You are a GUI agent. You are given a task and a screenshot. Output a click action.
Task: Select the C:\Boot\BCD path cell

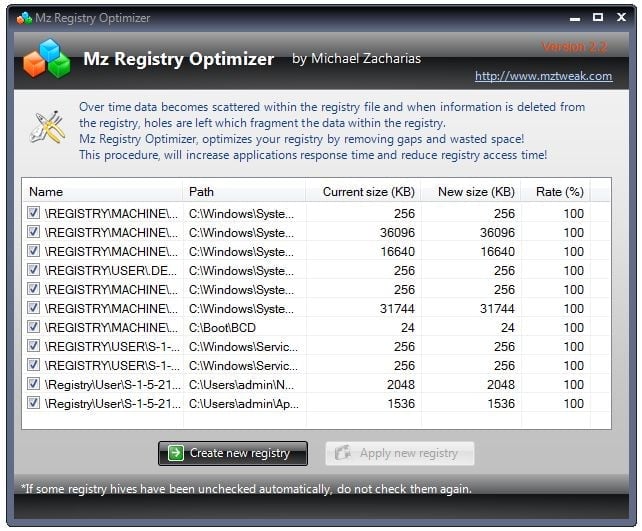click(222, 328)
